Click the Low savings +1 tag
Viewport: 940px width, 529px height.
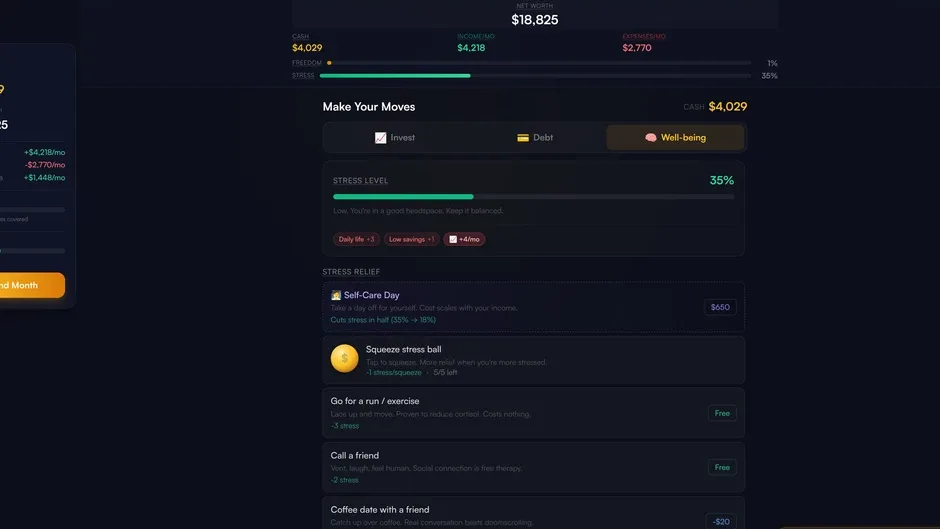411,239
